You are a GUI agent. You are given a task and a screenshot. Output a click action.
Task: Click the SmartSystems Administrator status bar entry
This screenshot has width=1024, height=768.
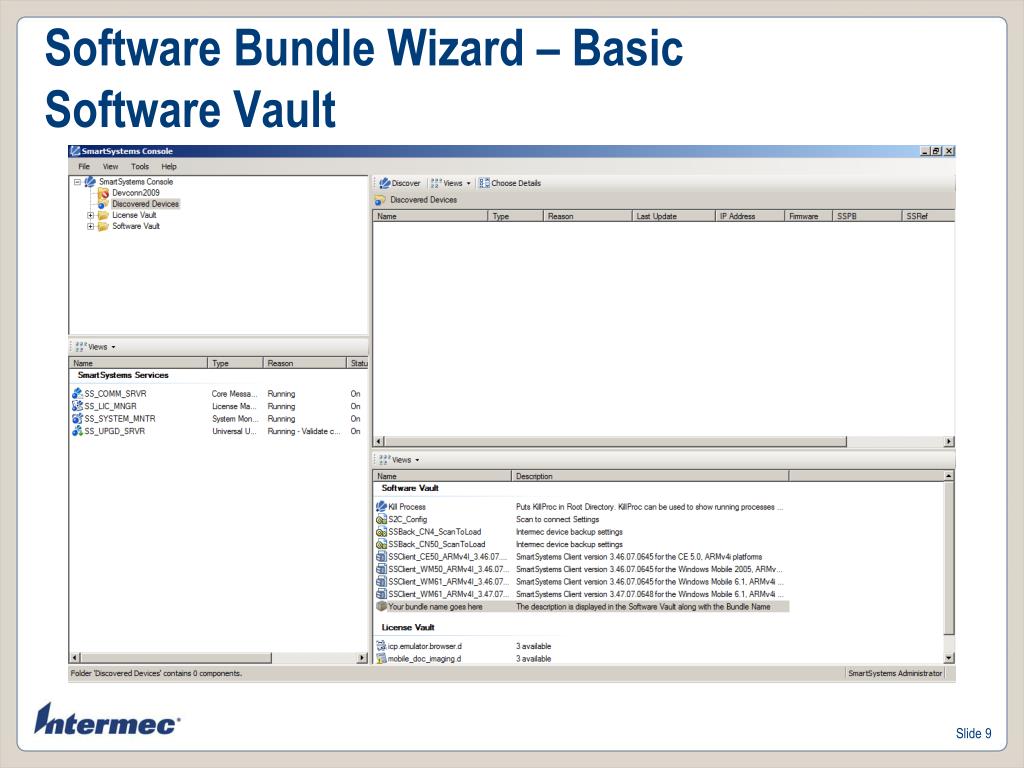click(895, 673)
